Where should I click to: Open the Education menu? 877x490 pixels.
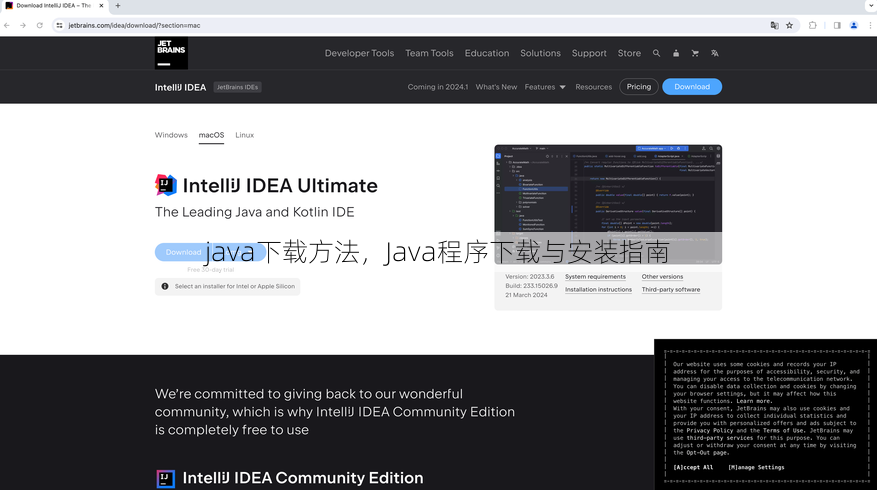(x=487, y=53)
